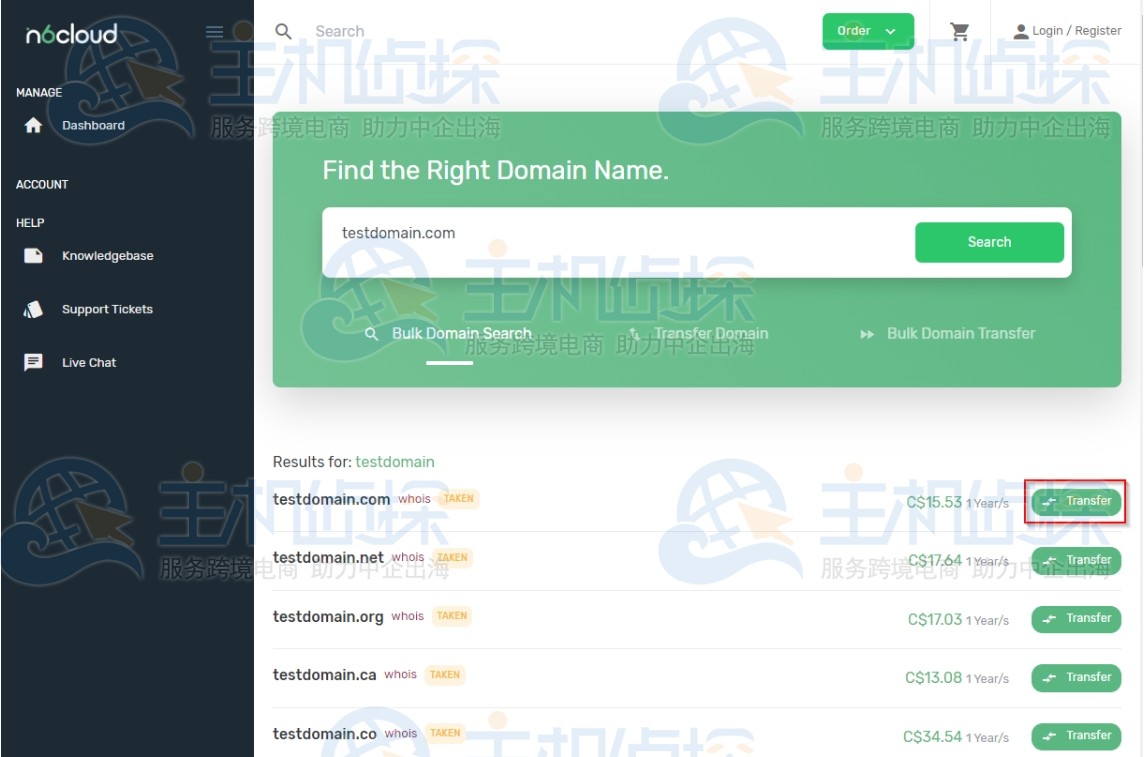View whois for testdomain.com
Image resolution: width=1144 pixels, height=757 pixels.
[x=414, y=499]
